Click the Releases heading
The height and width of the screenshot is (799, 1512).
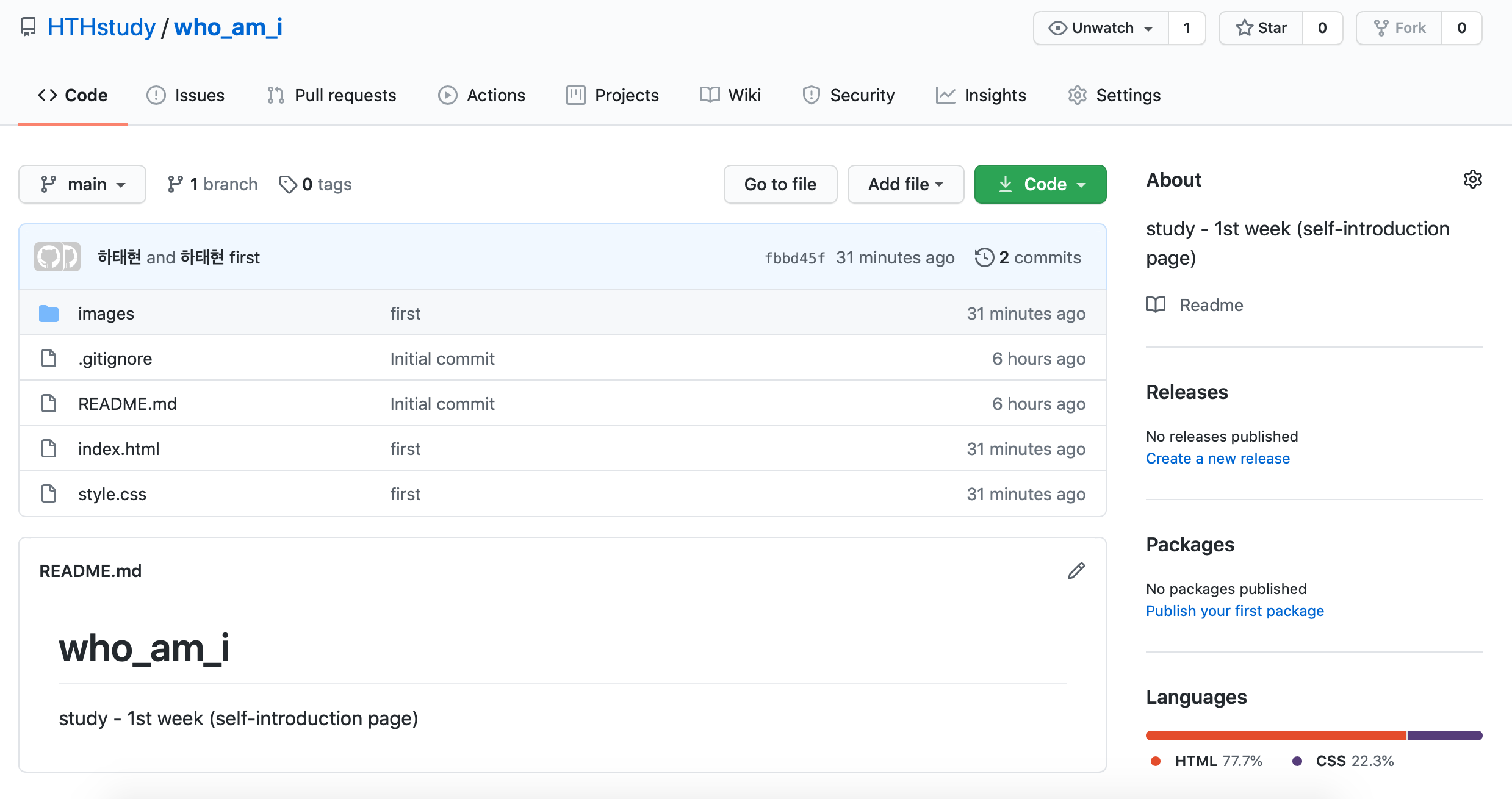click(x=1187, y=392)
